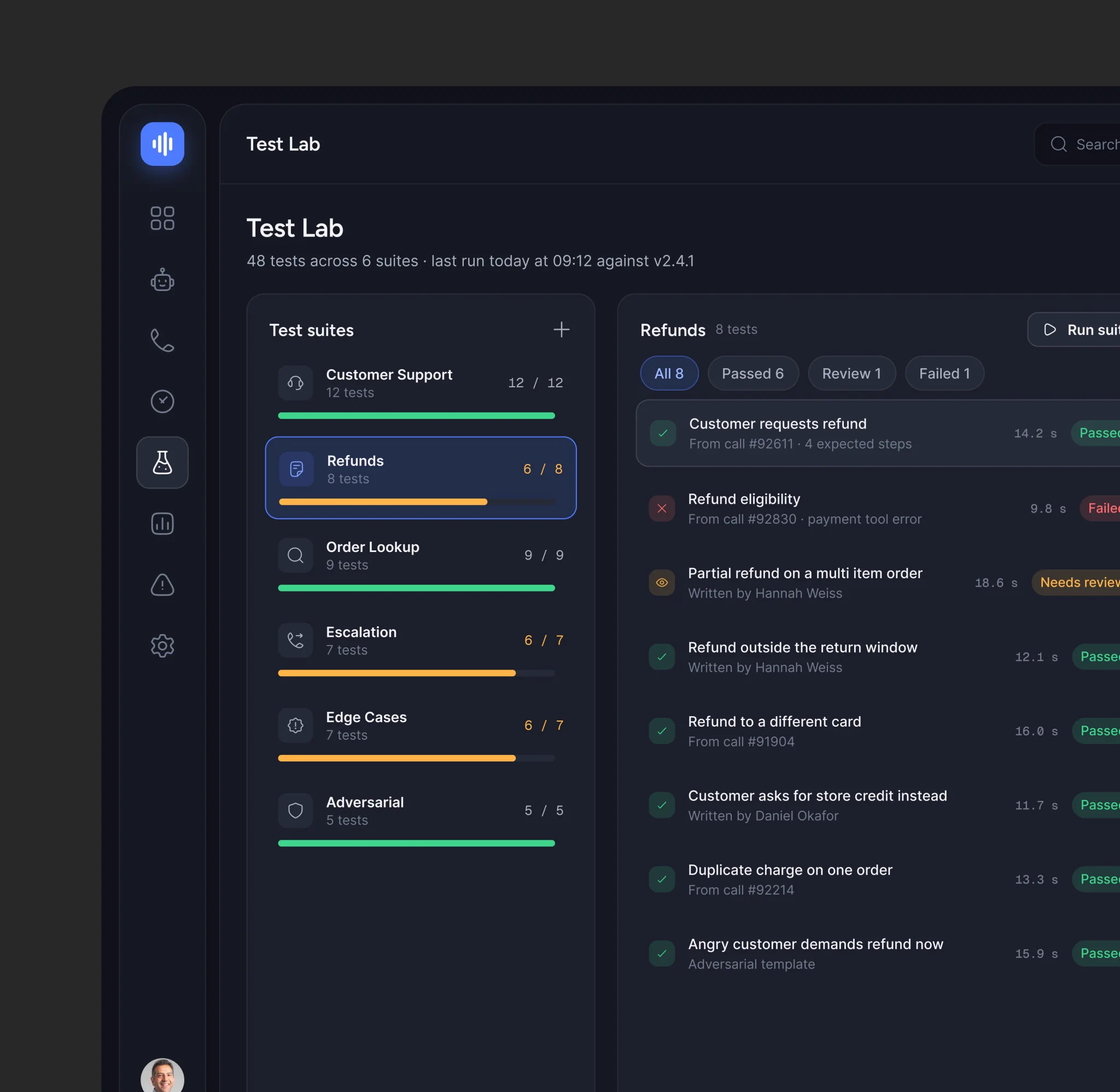Open the Customer Support suite
The image size is (1120, 1092).
(x=421, y=392)
